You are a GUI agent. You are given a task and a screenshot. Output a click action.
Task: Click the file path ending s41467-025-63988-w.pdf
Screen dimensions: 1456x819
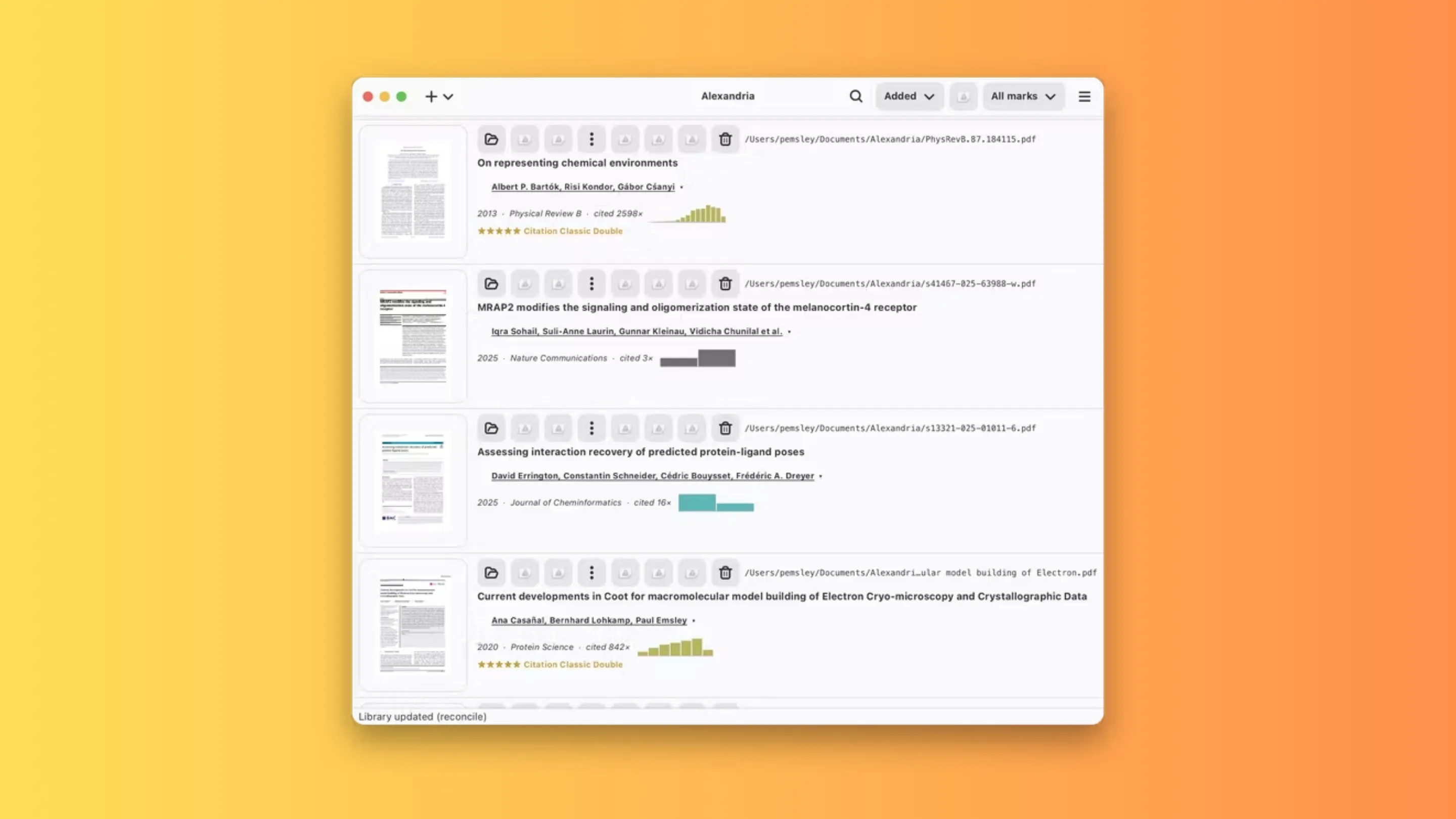[x=890, y=284]
